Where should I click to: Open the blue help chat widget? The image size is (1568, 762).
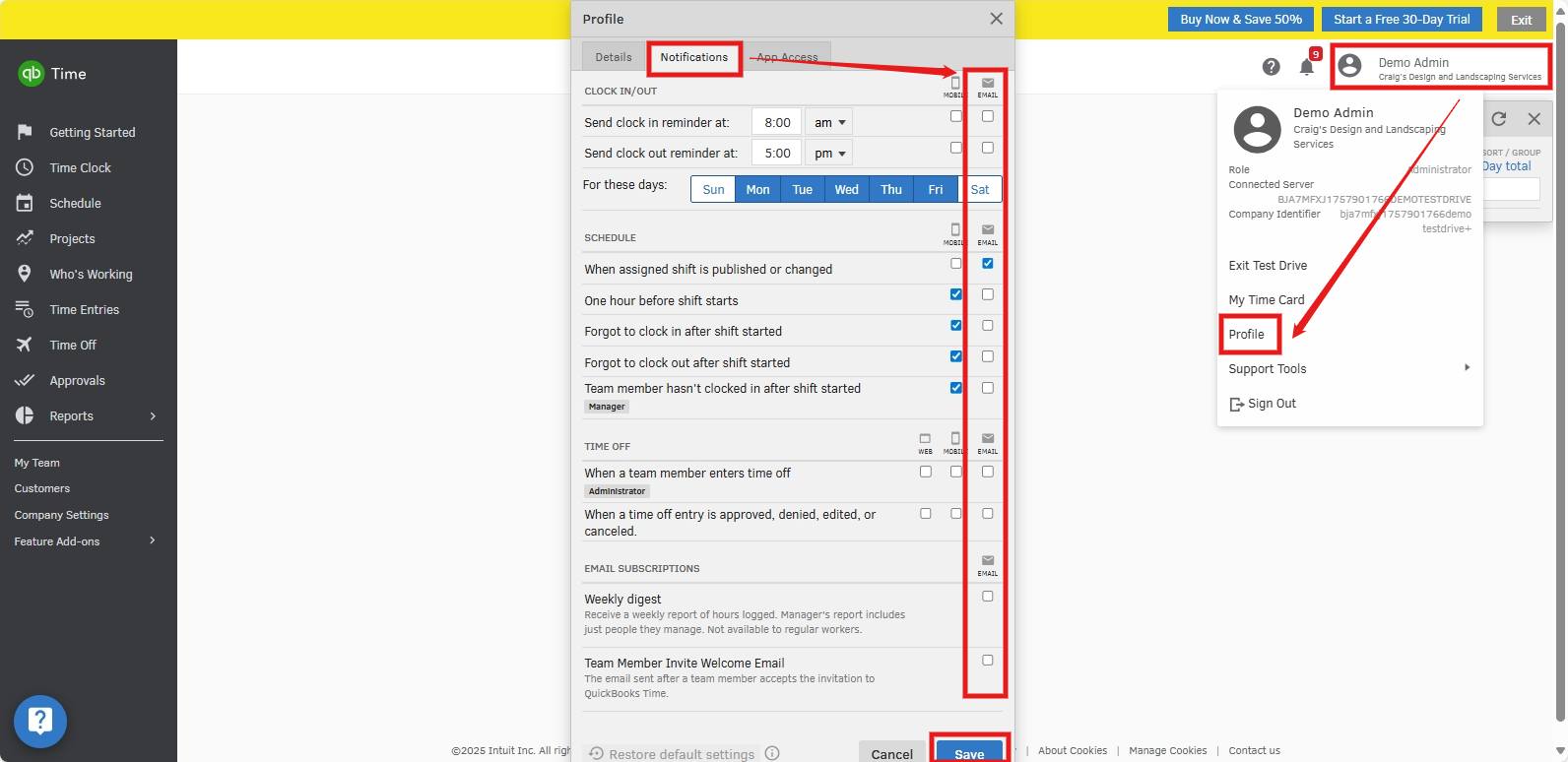point(40,722)
